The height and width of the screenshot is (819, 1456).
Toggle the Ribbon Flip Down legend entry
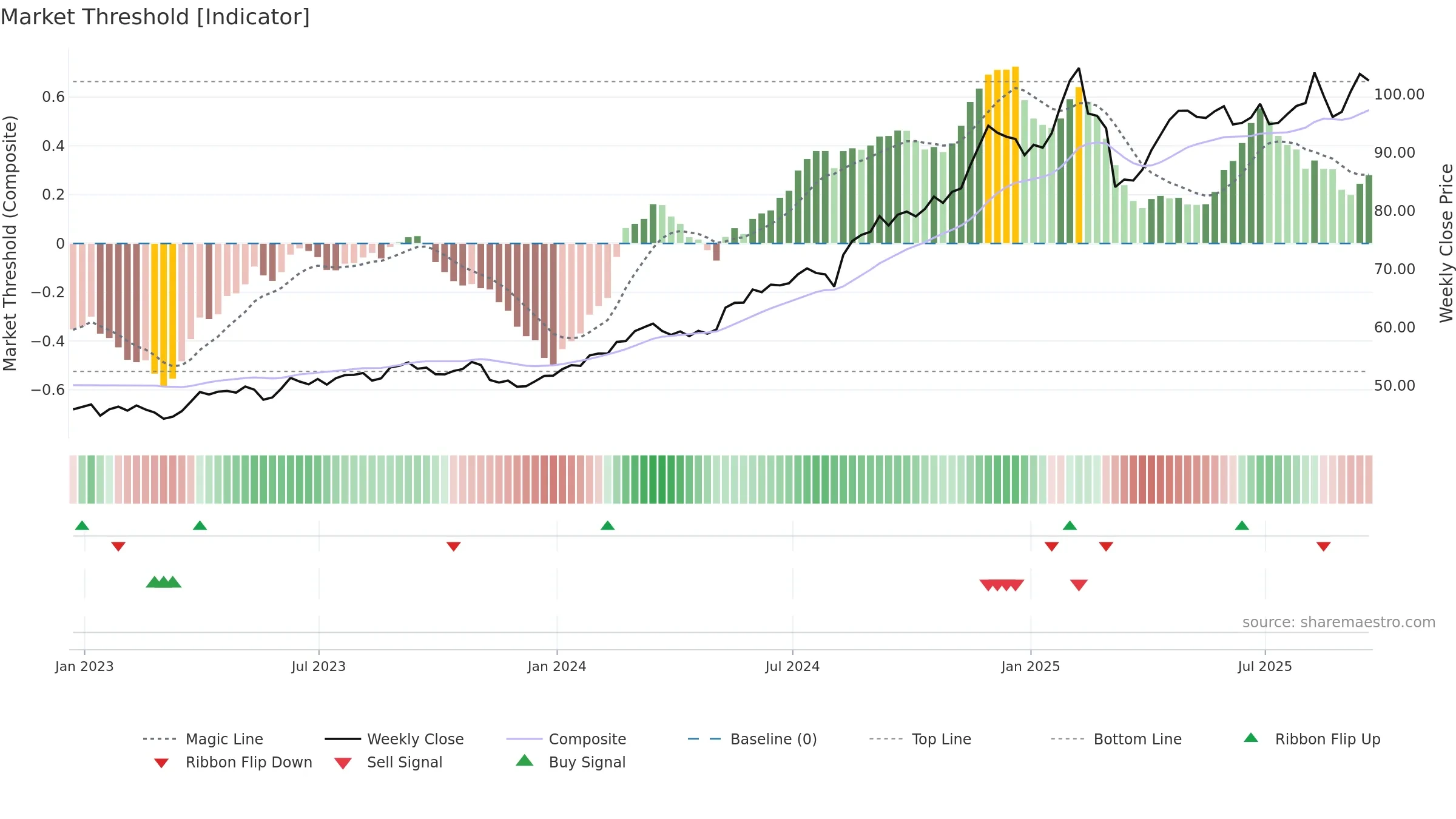point(233,762)
